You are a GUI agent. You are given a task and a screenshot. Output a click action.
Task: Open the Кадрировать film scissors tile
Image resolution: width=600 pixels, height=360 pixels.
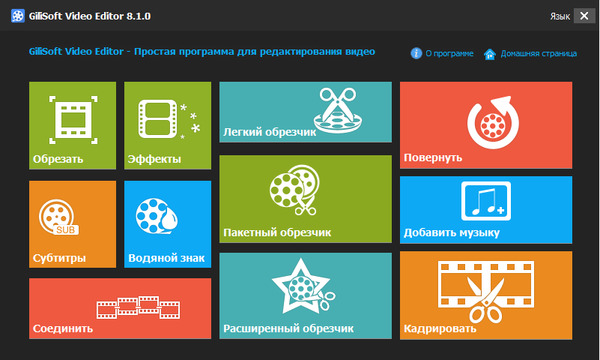point(486,295)
